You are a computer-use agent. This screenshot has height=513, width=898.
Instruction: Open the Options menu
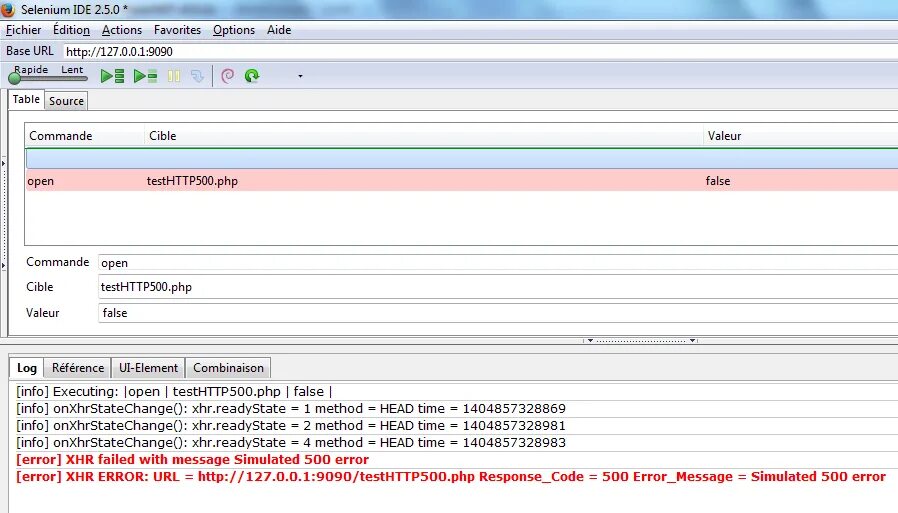pyautogui.click(x=234, y=30)
